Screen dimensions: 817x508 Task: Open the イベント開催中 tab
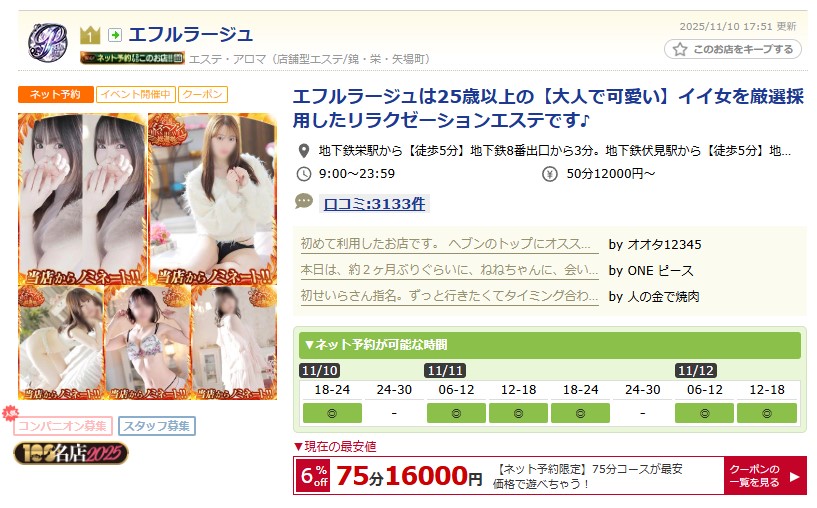[136, 94]
